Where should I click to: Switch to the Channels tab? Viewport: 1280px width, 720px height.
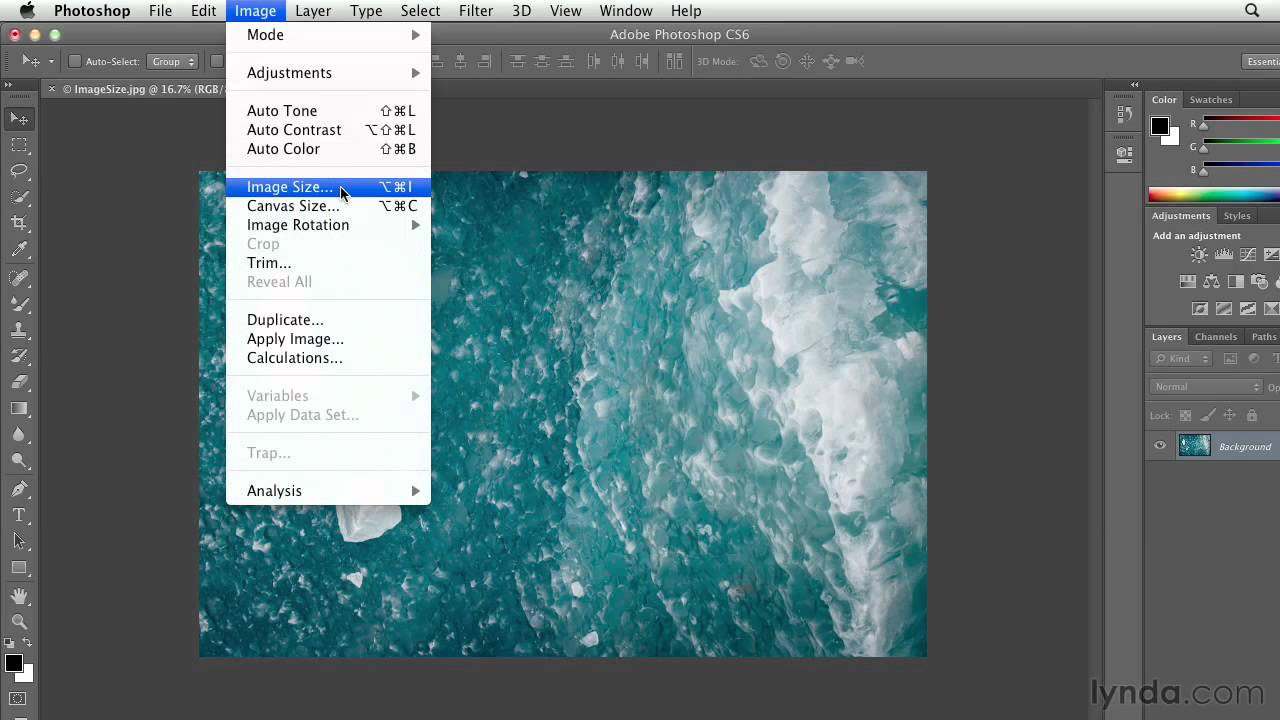pyautogui.click(x=1215, y=337)
